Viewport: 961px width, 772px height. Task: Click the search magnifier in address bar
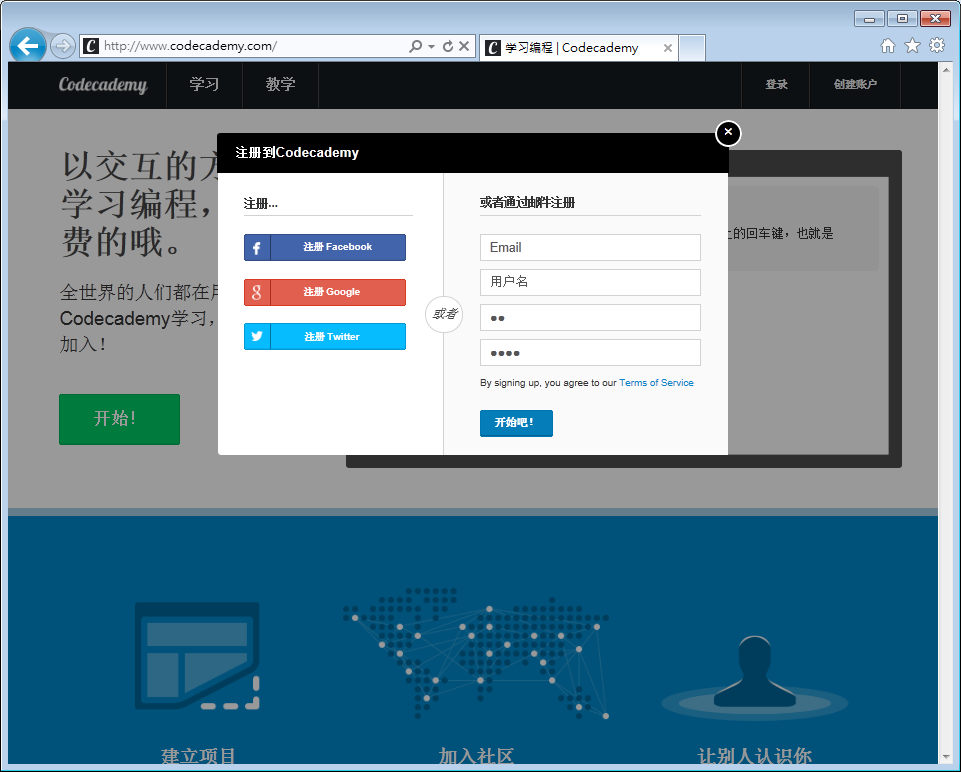[416, 46]
